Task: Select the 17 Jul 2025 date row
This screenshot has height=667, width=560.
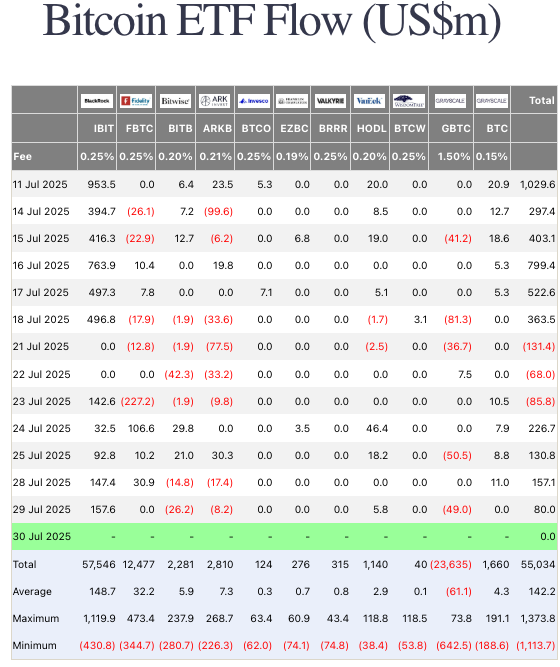Action: coord(284,292)
